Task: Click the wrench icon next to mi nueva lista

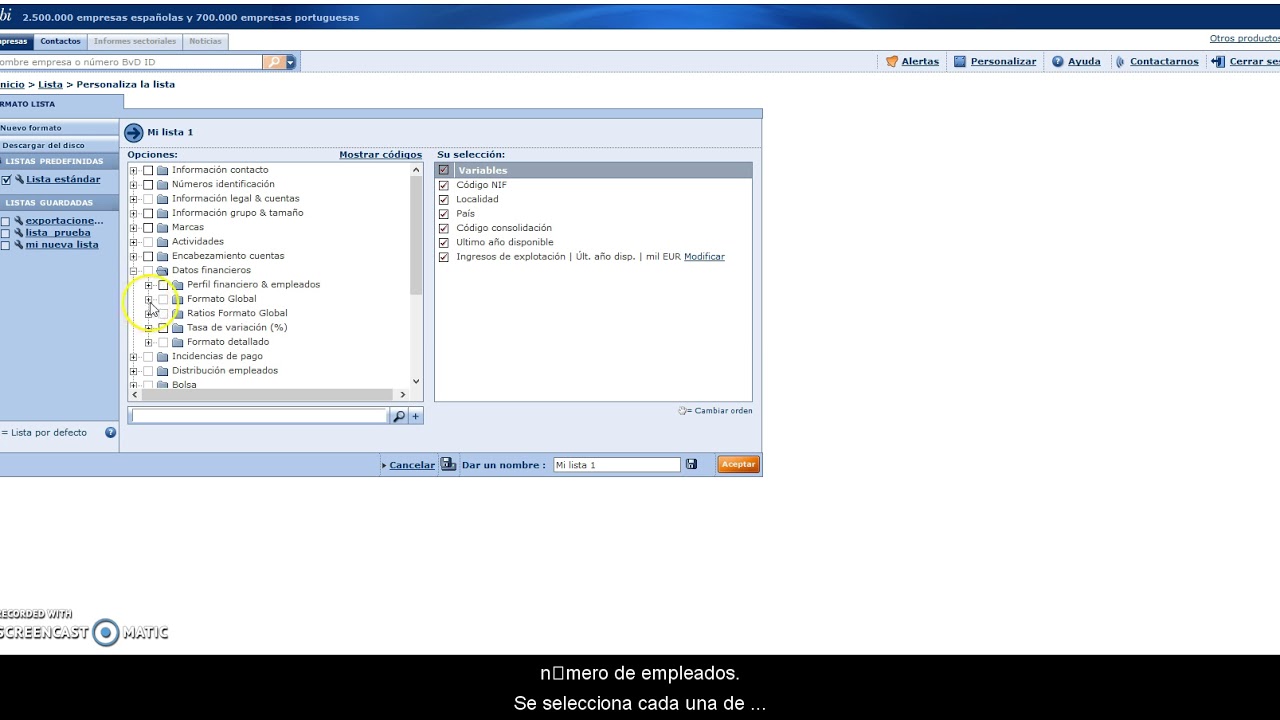Action: (19, 245)
